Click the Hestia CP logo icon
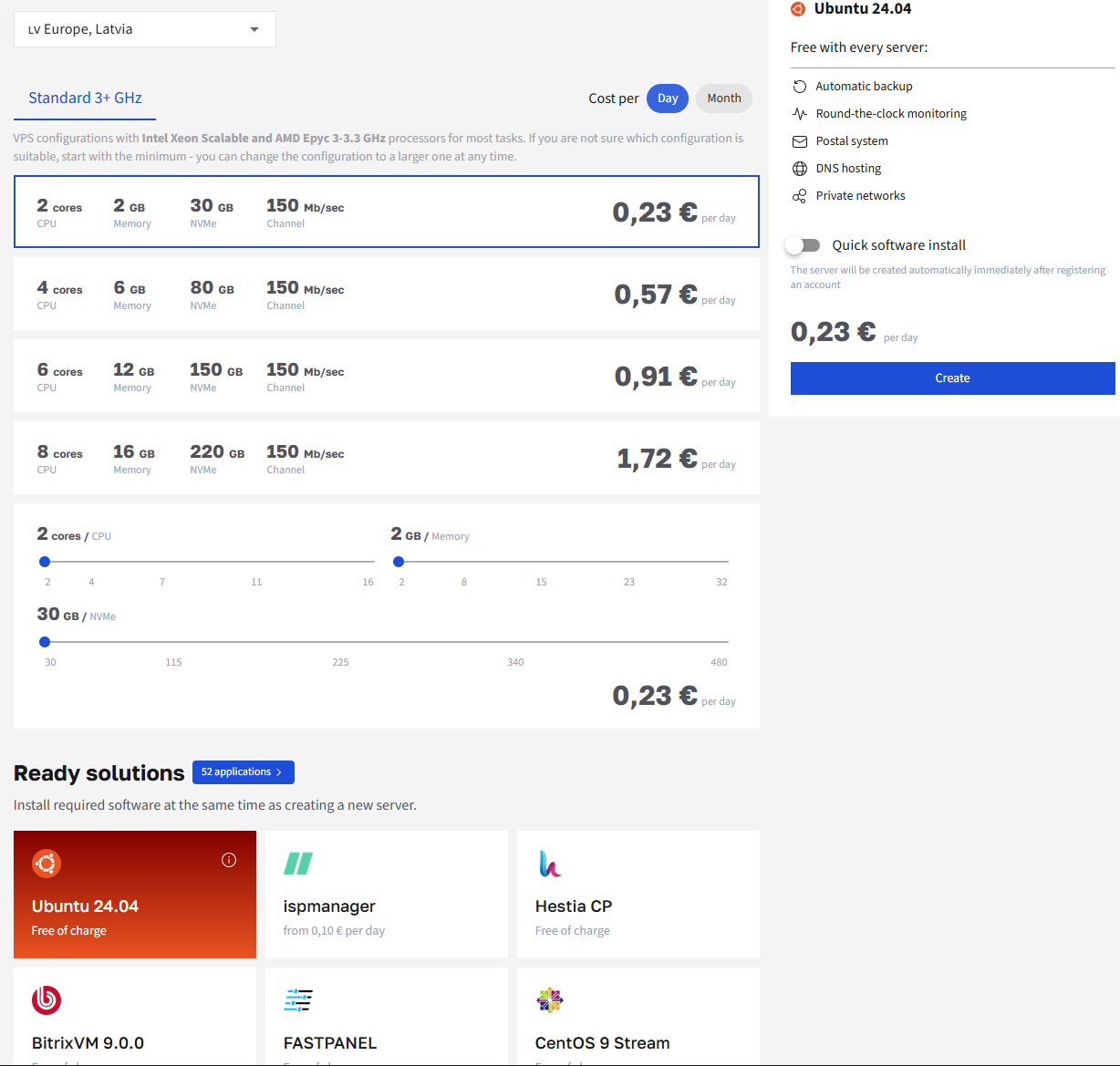1120x1066 pixels. click(x=549, y=863)
